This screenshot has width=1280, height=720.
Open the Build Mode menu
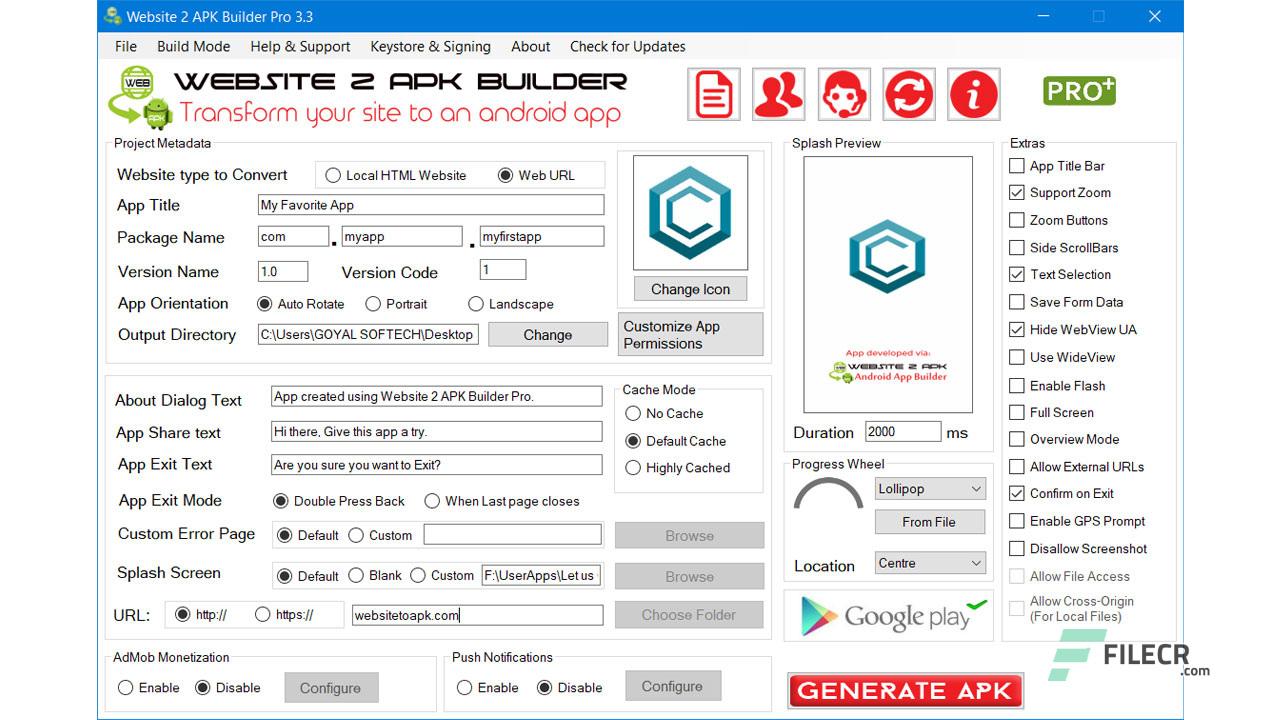click(x=193, y=46)
